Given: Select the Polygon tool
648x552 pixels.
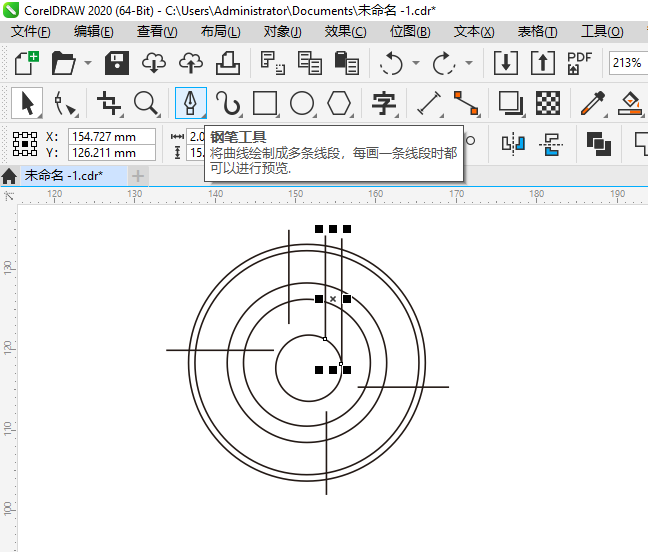Looking at the screenshot, I should tap(339, 103).
